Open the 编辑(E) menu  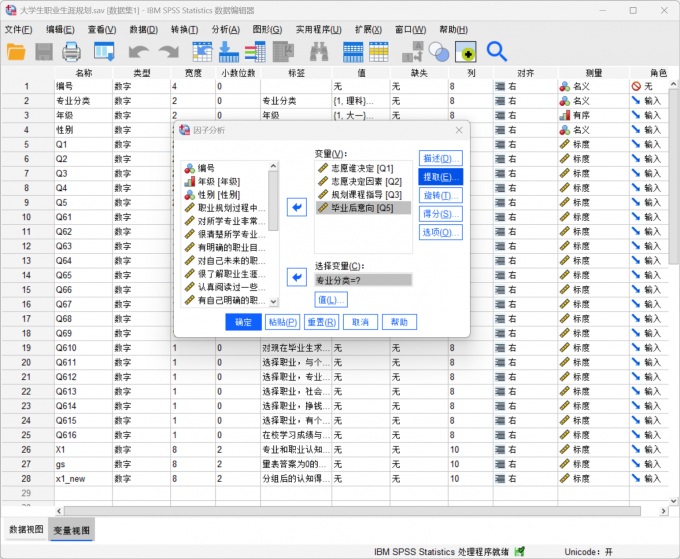point(60,29)
